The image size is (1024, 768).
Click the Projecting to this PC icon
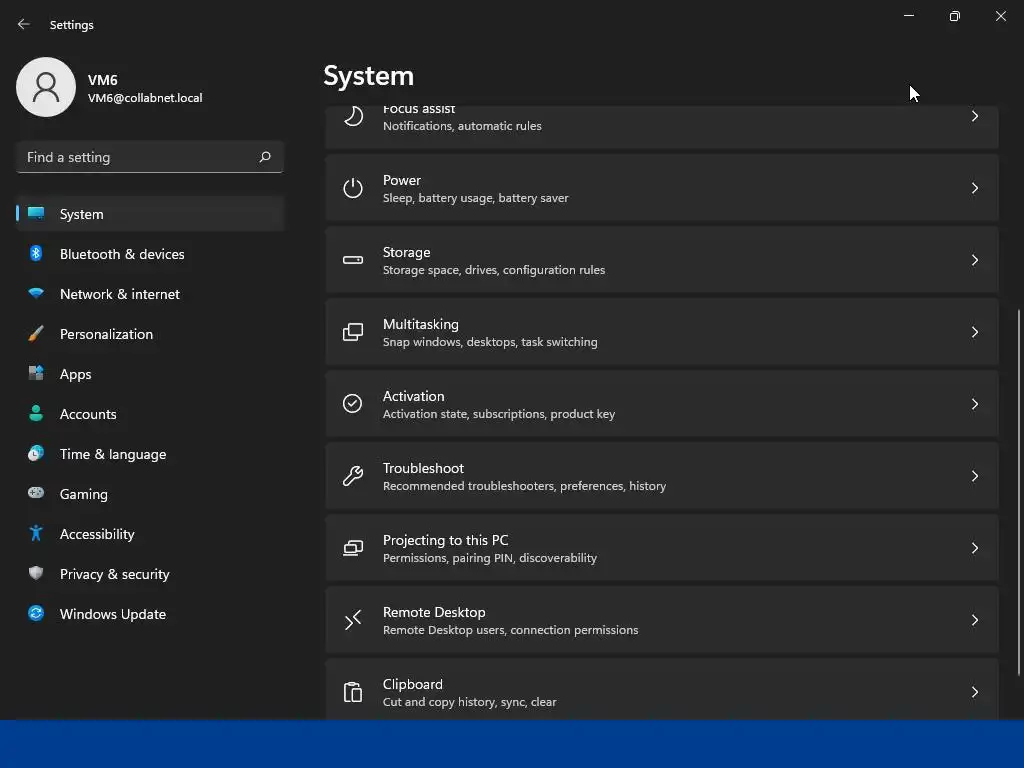(x=353, y=548)
